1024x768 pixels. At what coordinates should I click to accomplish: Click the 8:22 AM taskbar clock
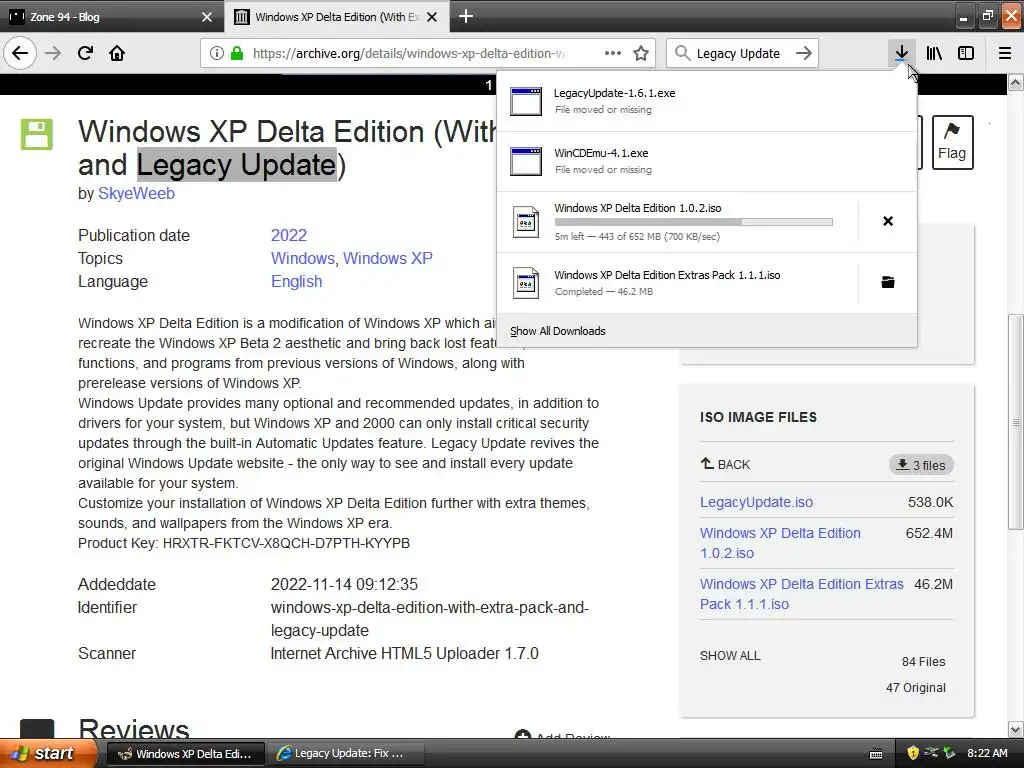(x=987, y=753)
